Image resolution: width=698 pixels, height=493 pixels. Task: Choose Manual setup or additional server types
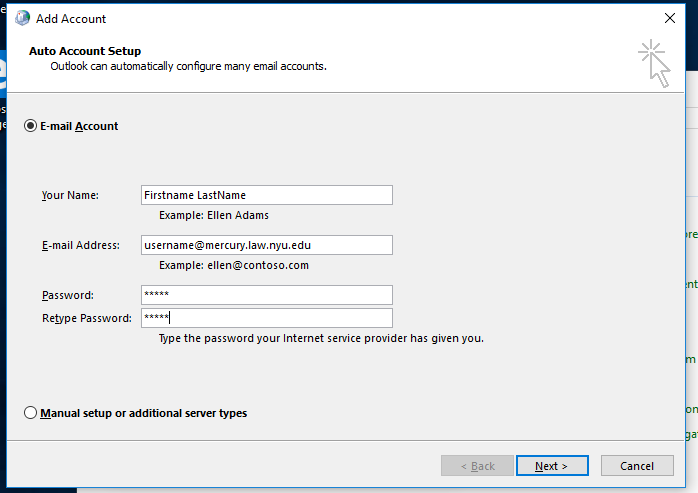(31, 413)
